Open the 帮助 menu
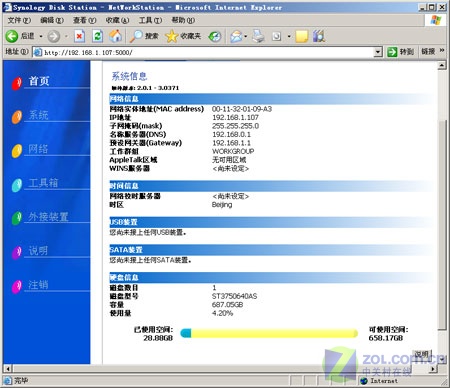The image size is (450, 388). (x=183, y=20)
